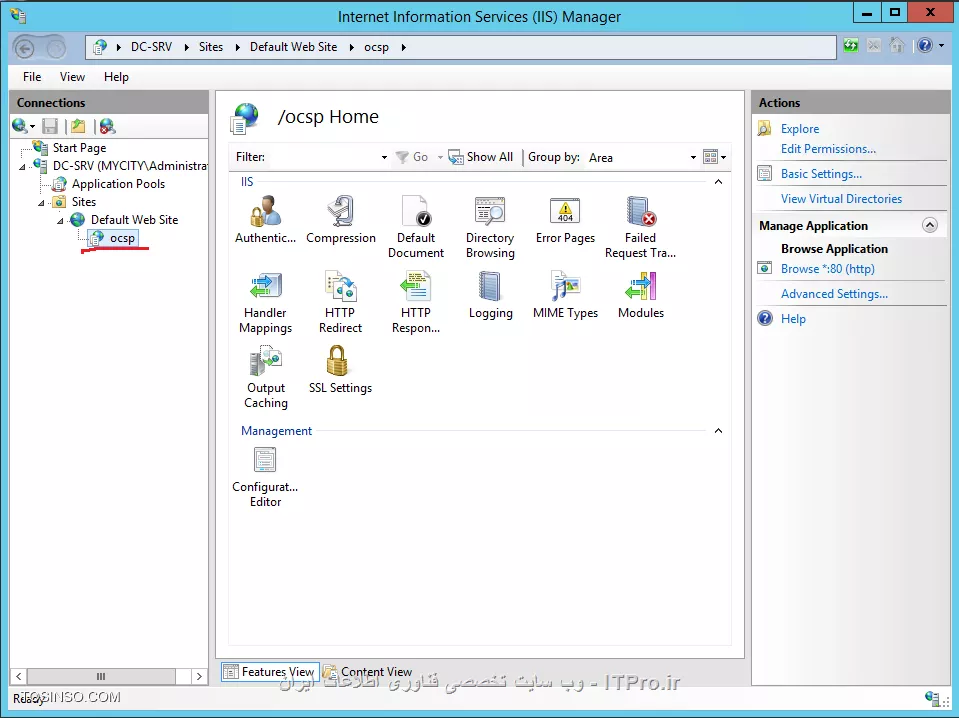
Task: Open the File menu
Action: (32, 76)
